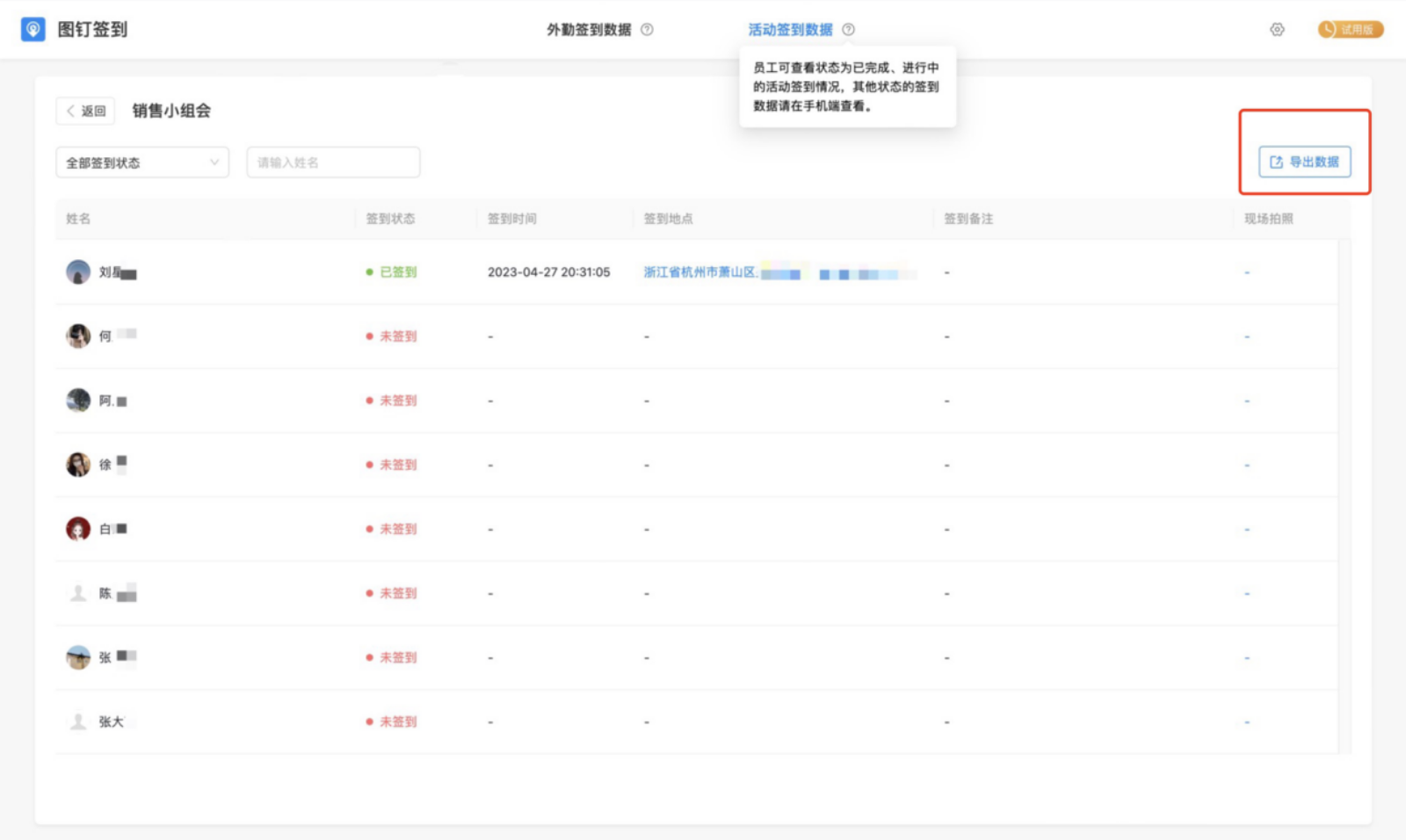Open the 浙江省杭州市萧山区 location link

[x=700, y=272]
